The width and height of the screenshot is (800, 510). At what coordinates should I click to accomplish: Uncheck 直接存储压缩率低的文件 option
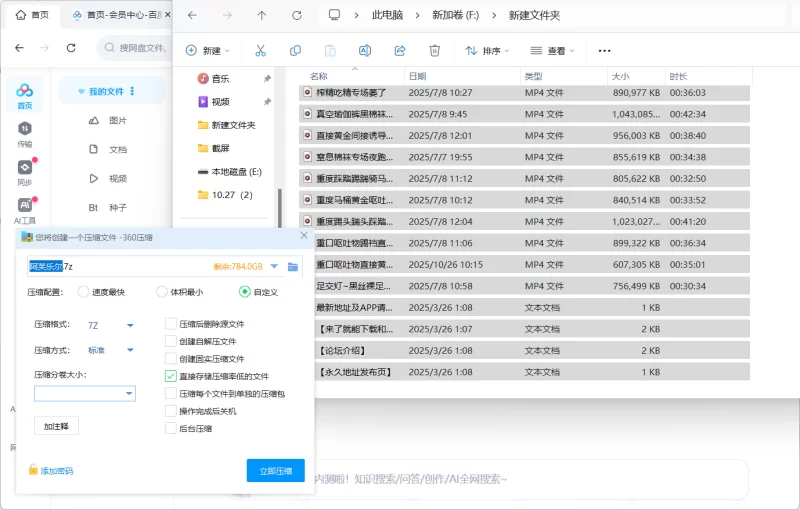pyautogui.click(x=171, y=376)
